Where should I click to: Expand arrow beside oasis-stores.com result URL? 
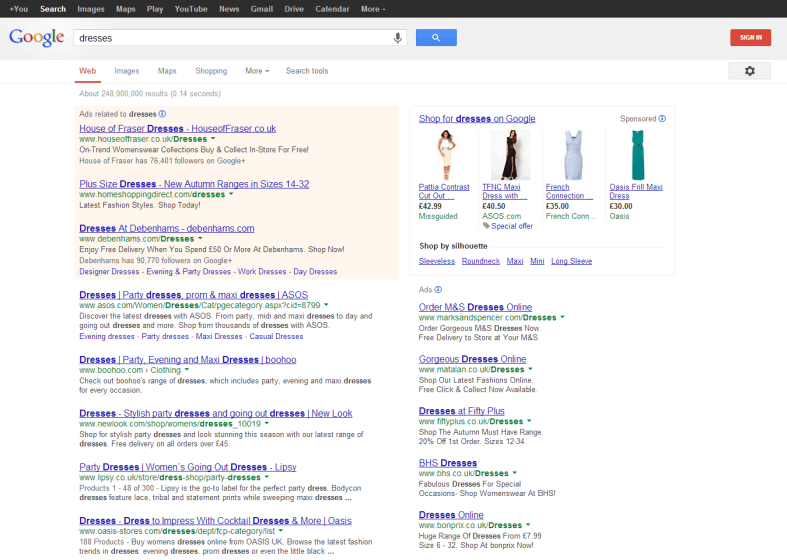pyautogui.click(x=281, y=530)
